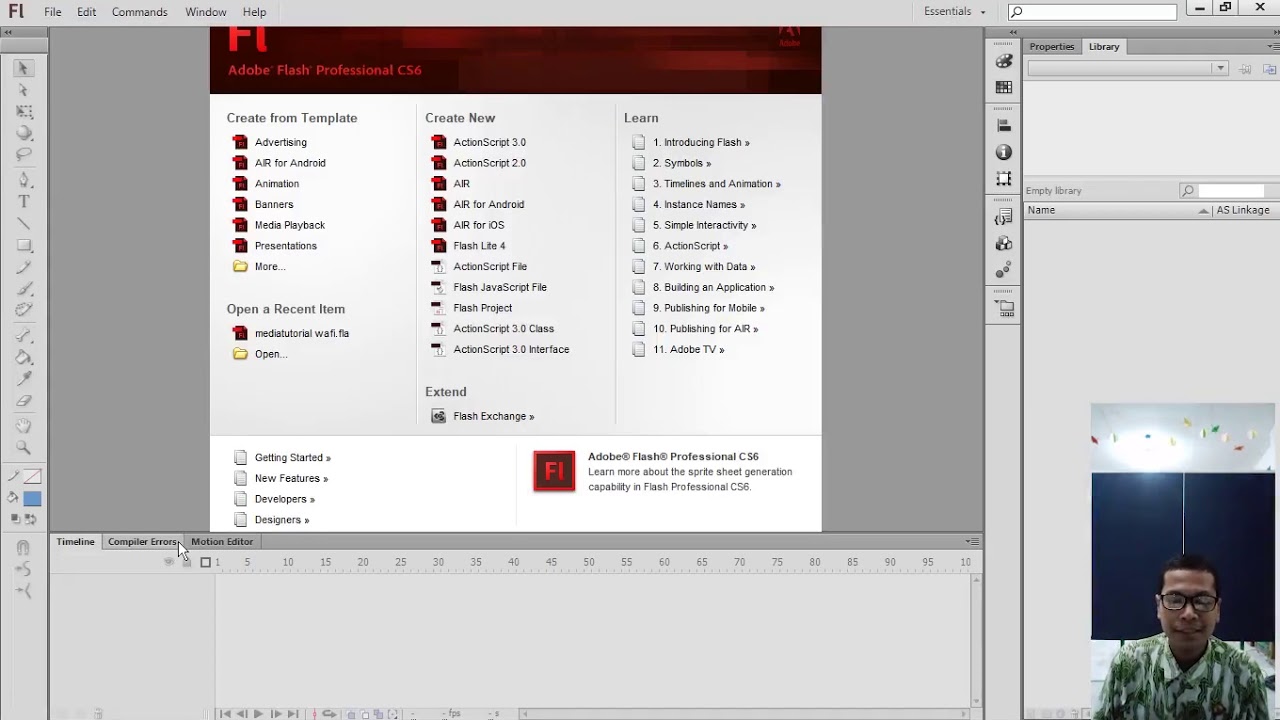Open the Window menu
The height and width of the screenshot is (720, 1280).
[x=206, y=12]
